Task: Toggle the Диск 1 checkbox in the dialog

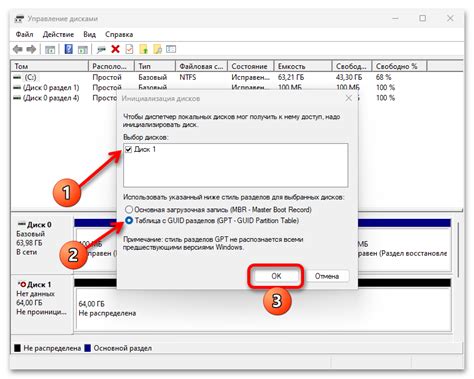Action: coord(129,149)
